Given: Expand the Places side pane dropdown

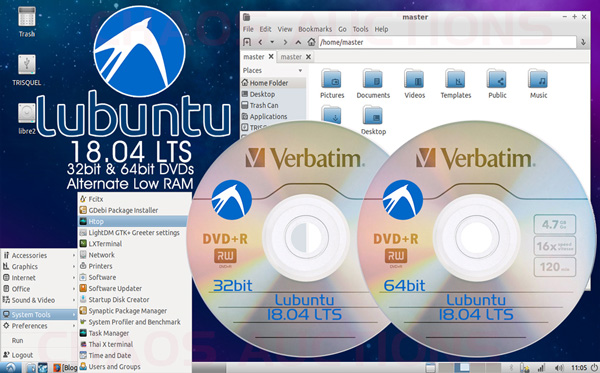Looking at the screenshot, I should click(x=300, y=70).
